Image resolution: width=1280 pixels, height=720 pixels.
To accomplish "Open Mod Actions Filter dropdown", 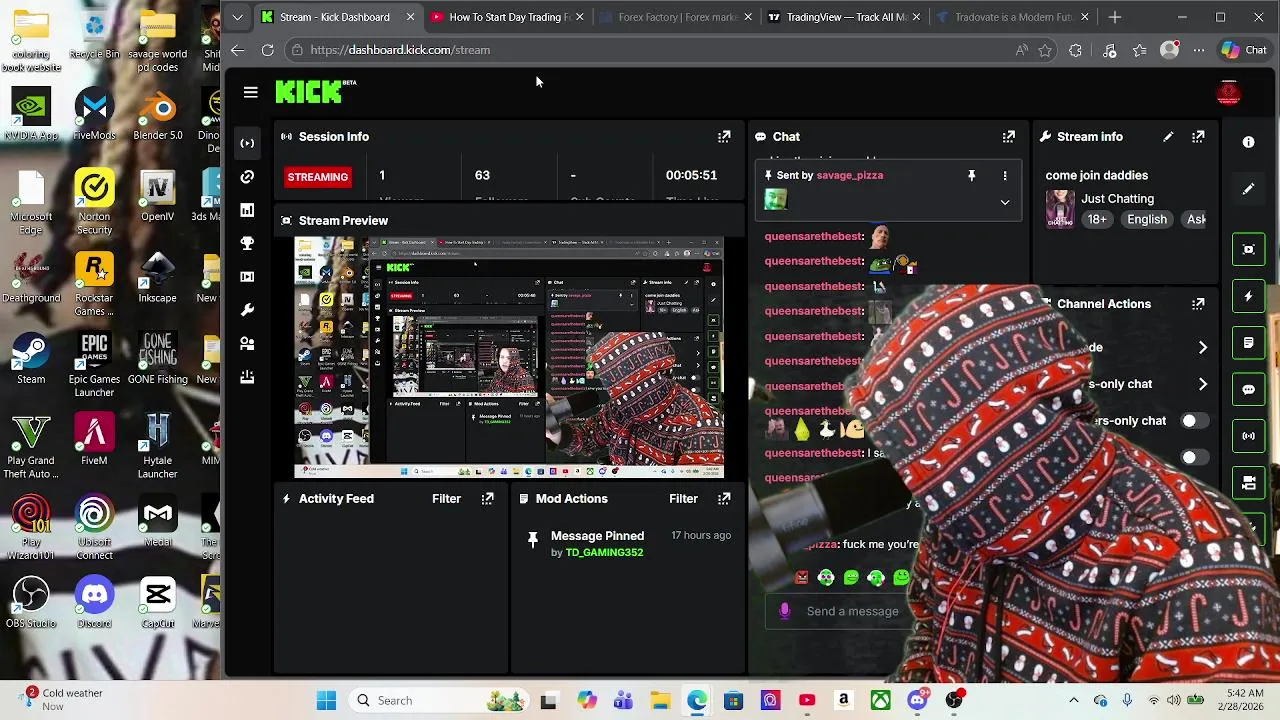I will [x=683, y=498].
